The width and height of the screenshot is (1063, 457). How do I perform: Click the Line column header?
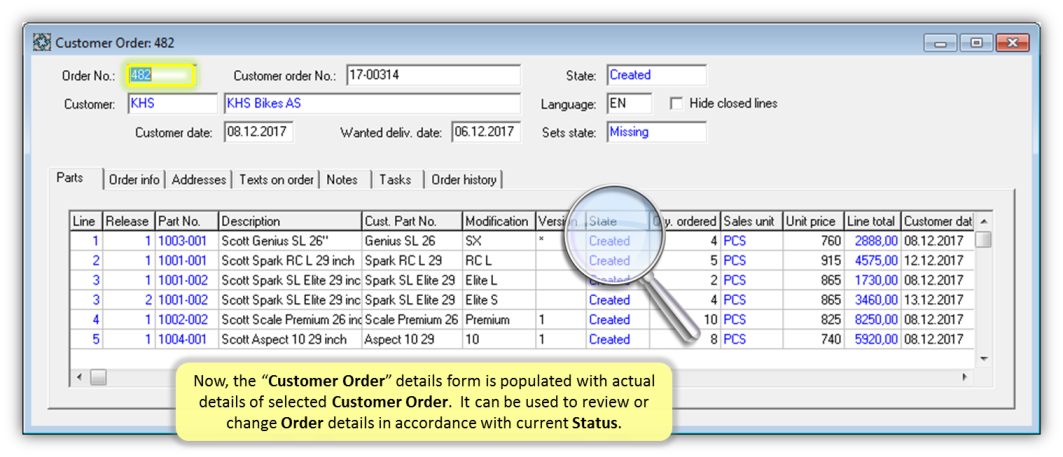click(x=86, y=221)
